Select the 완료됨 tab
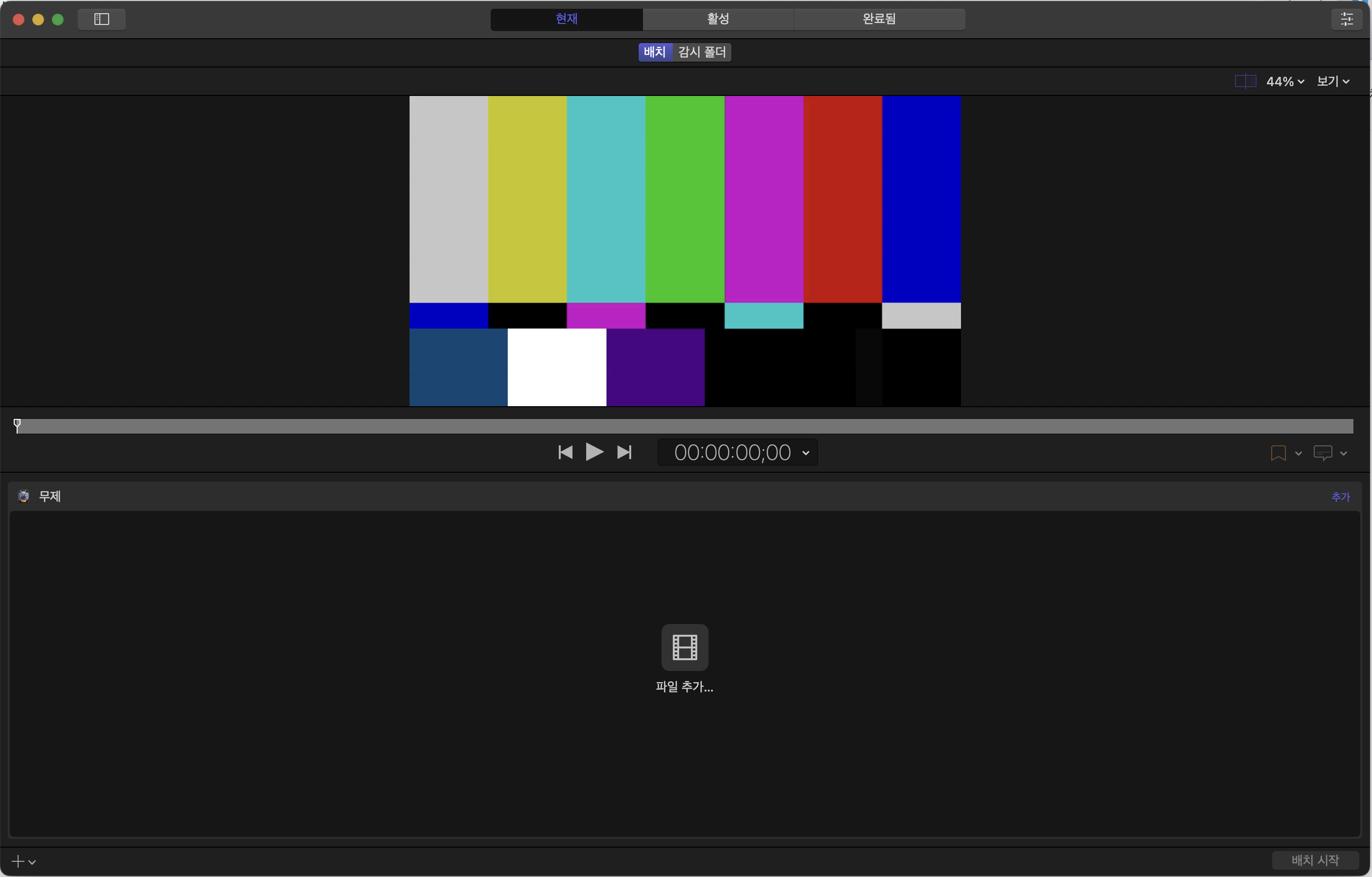1372x877 pixels. tap(879, 20)
